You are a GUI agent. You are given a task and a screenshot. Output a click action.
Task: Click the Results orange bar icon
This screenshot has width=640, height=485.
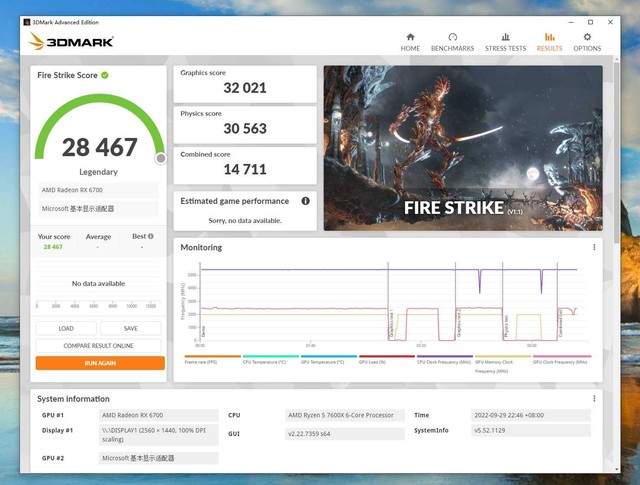[x=549, y=37]
